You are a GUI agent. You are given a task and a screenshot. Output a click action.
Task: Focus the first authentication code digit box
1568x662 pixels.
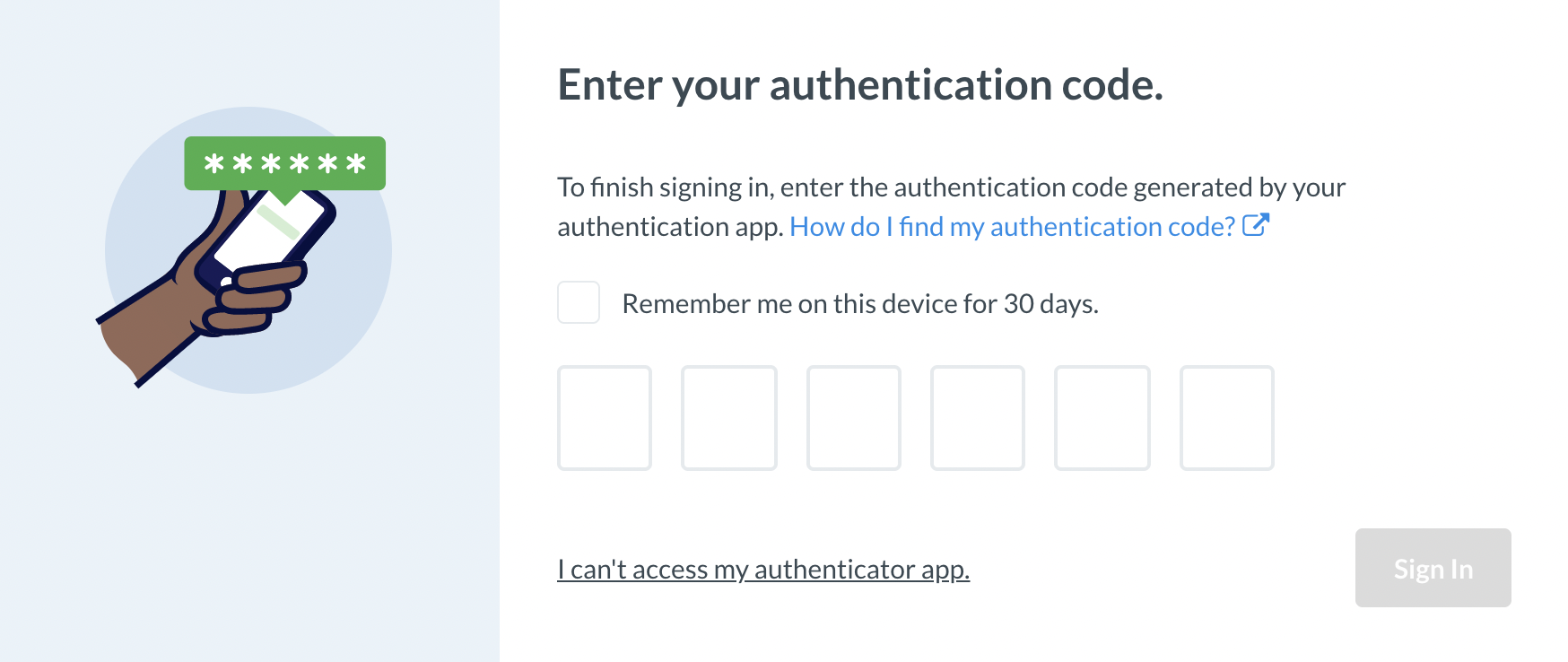point(605,417)
